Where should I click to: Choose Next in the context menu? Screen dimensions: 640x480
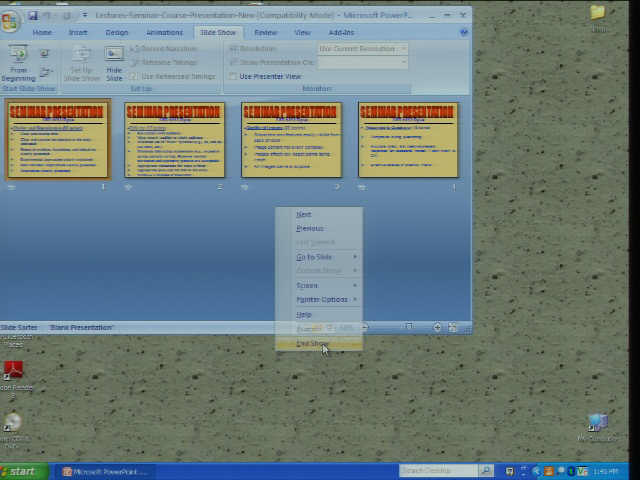pos(319,214)
